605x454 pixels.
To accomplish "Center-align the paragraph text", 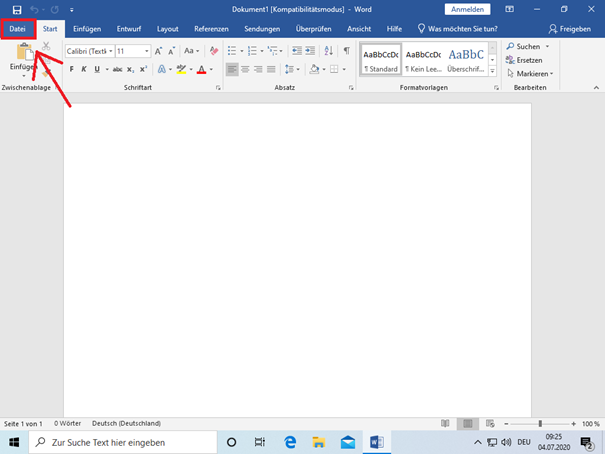I will pos(245,69).
